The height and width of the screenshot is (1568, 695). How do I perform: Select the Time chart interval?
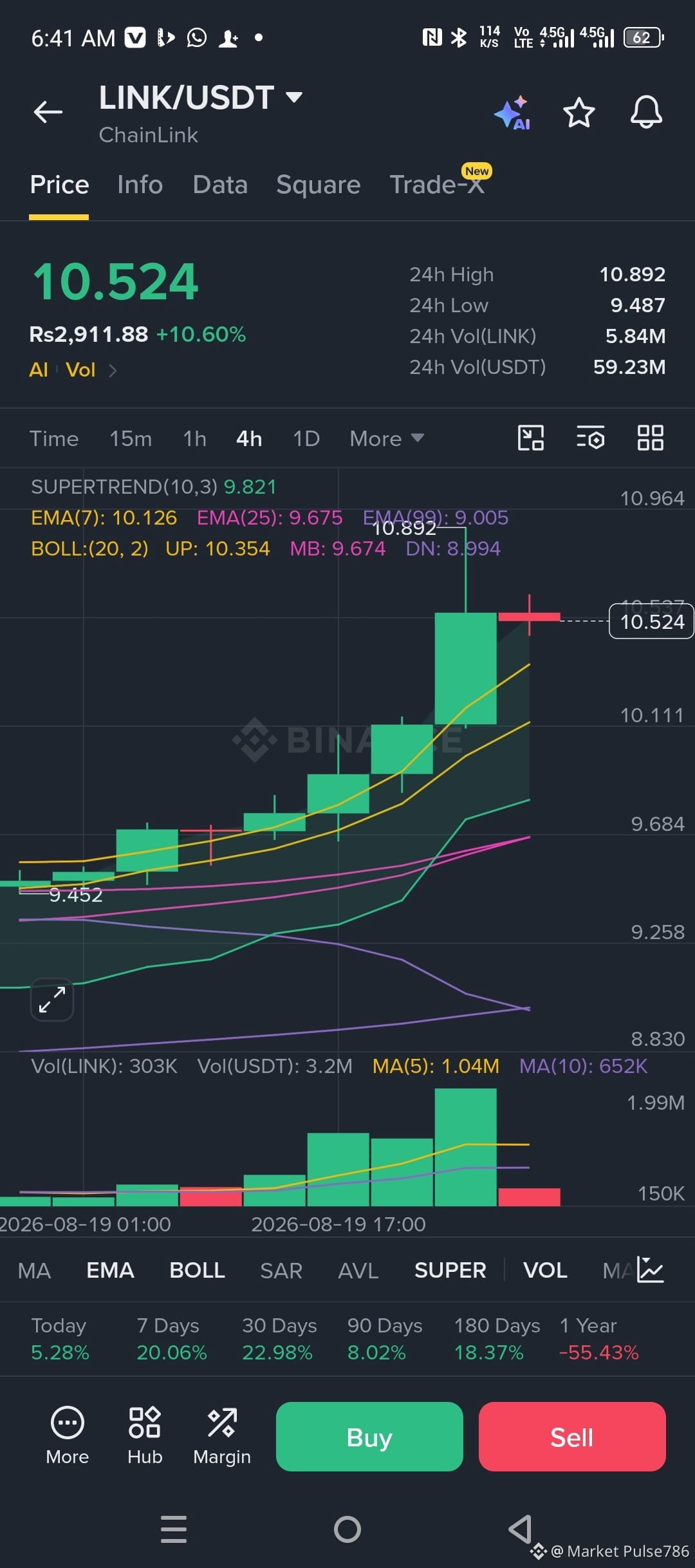[x=54, y=438]
